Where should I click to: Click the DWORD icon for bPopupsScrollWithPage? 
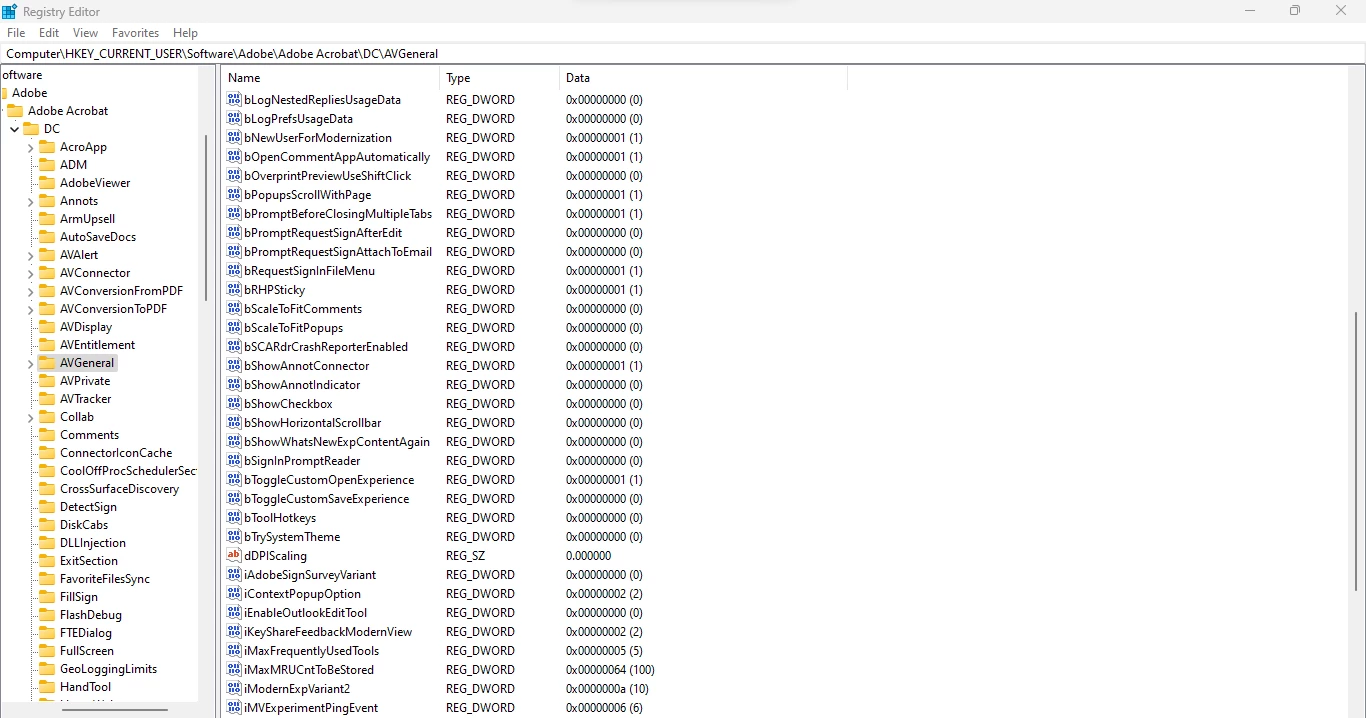[x=234, y=195]
